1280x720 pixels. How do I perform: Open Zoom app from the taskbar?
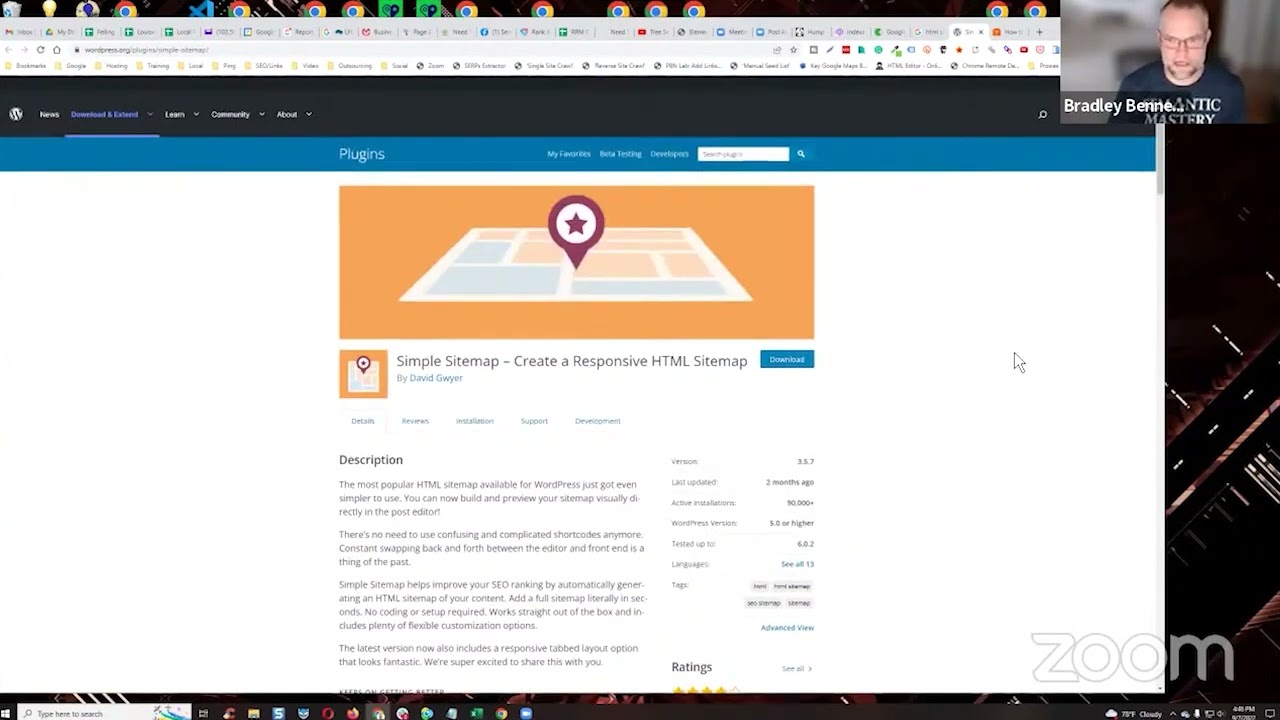[526, 713]
